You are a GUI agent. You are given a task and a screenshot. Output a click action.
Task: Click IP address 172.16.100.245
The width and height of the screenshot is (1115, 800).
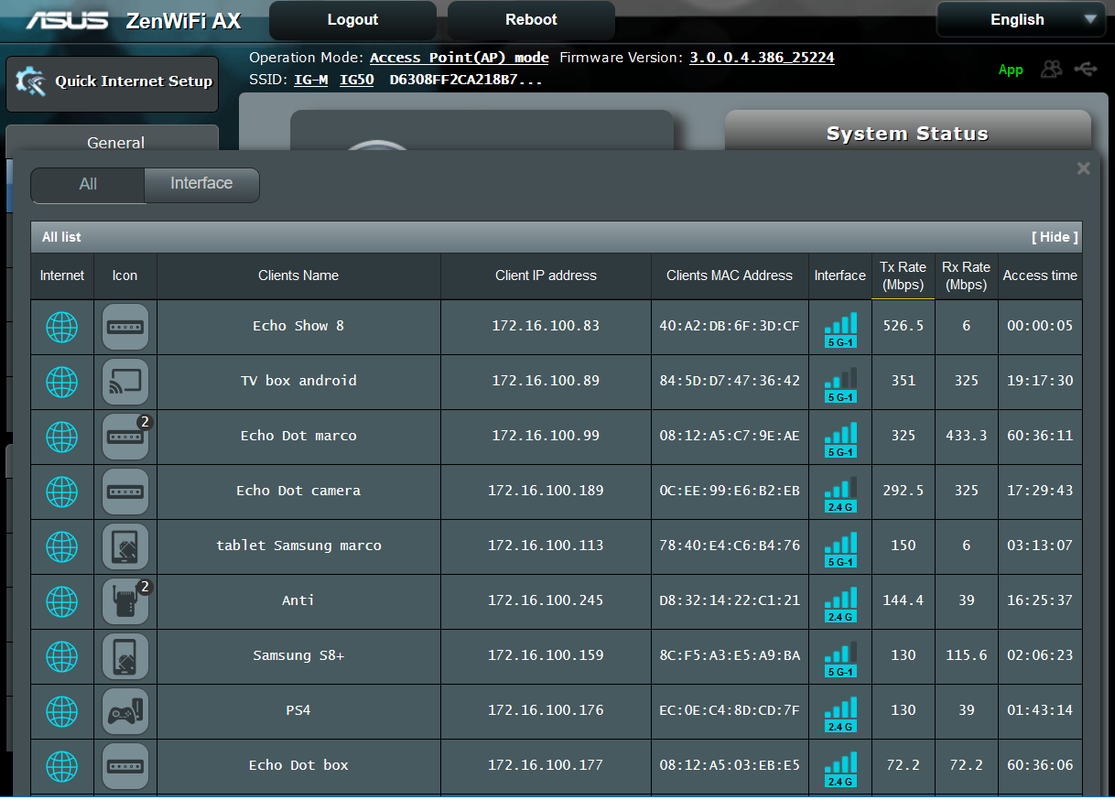546,600
